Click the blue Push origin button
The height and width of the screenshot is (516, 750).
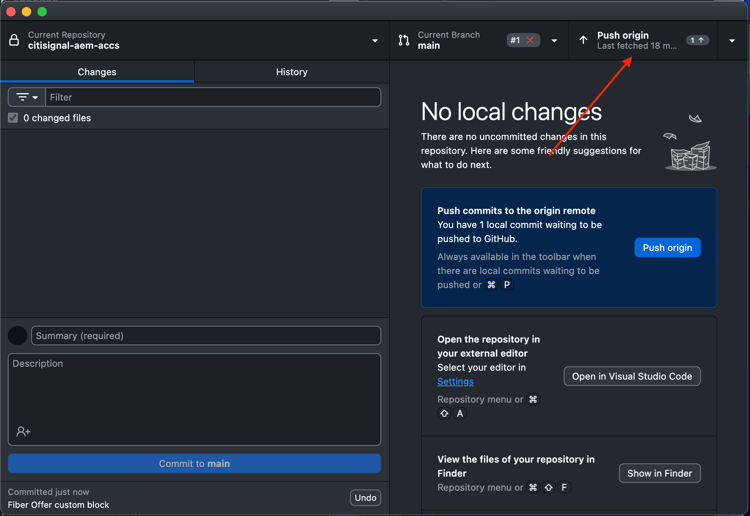click(x=667, y=248)
